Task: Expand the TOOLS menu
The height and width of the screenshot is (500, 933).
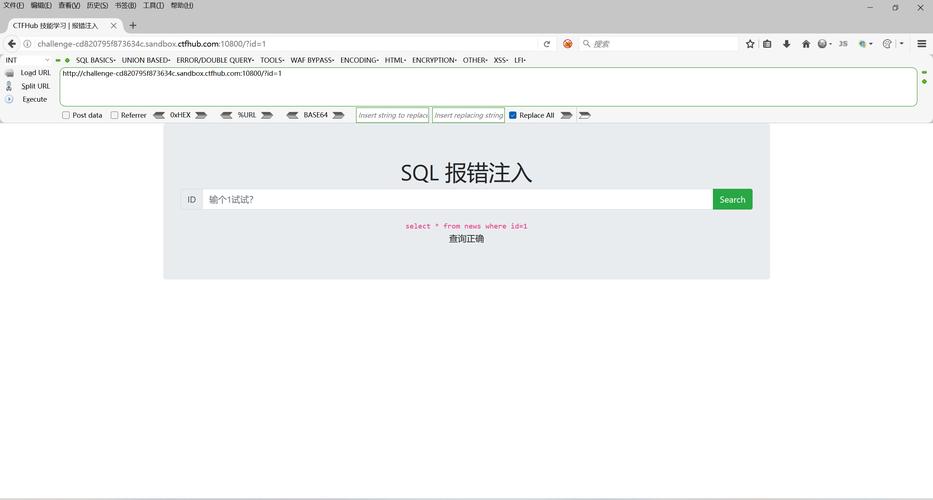Action: click(x=272, y=60)
